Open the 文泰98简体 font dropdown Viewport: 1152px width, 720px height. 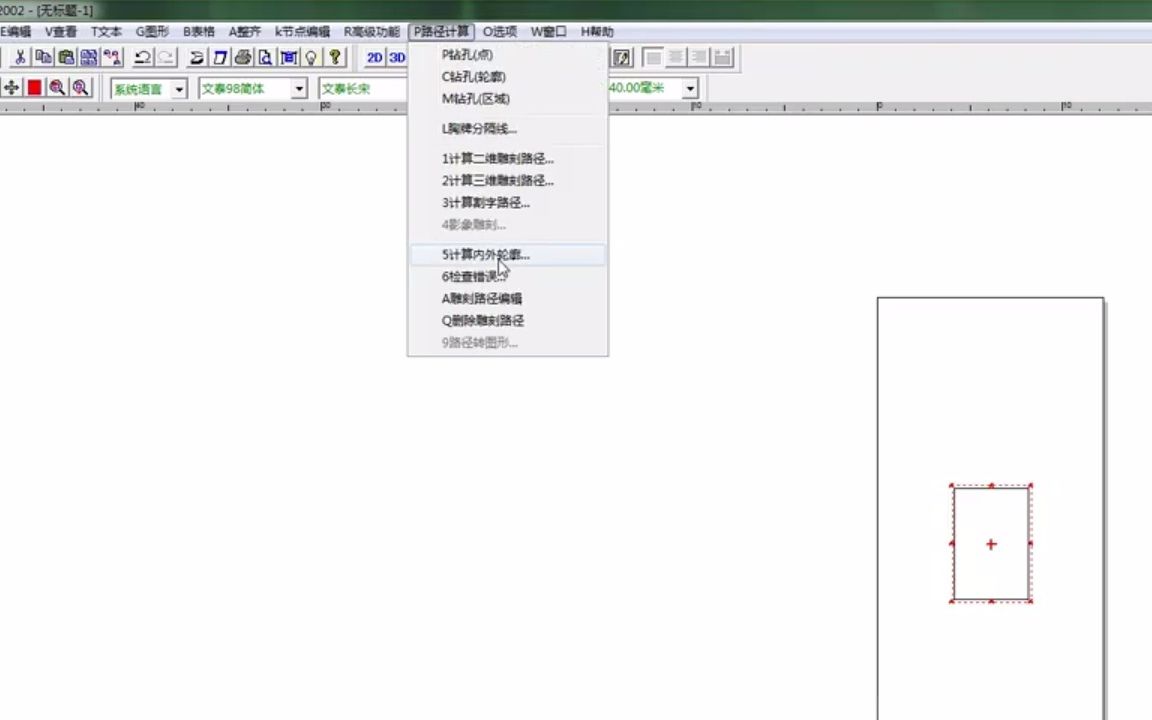click(x=298, y=88)
